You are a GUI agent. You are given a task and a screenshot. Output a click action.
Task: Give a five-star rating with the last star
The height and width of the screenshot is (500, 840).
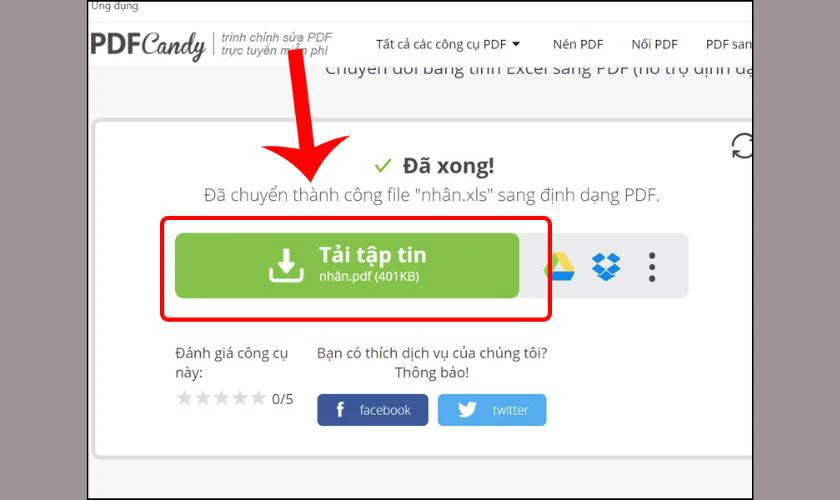click(258, 398)
